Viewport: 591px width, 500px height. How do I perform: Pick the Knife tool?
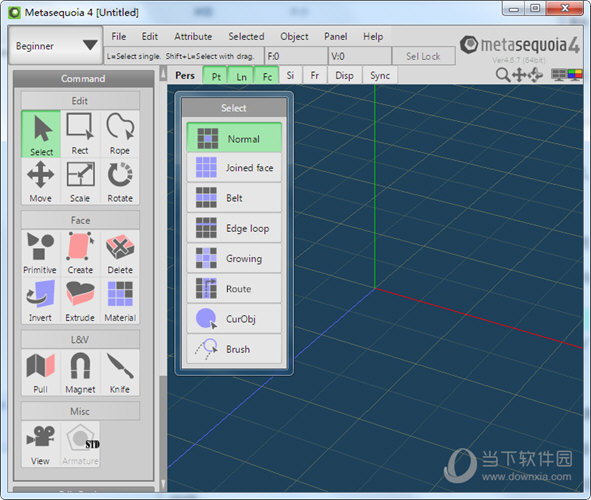tap(120, 373)
